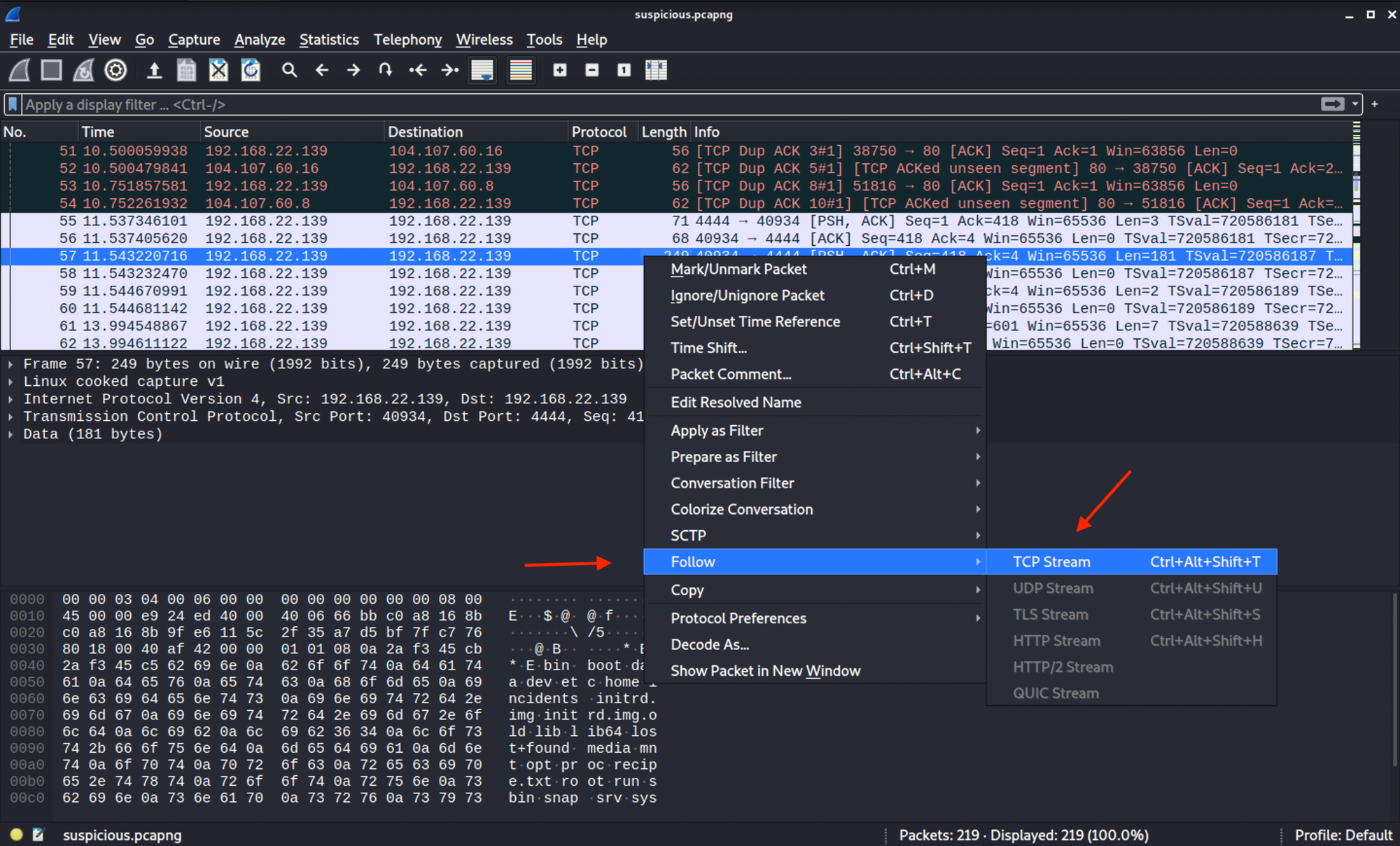The width and height of the screenshot is (1400, 846).
Task: Open expert information yellow circle
Action: coord(17,835)
